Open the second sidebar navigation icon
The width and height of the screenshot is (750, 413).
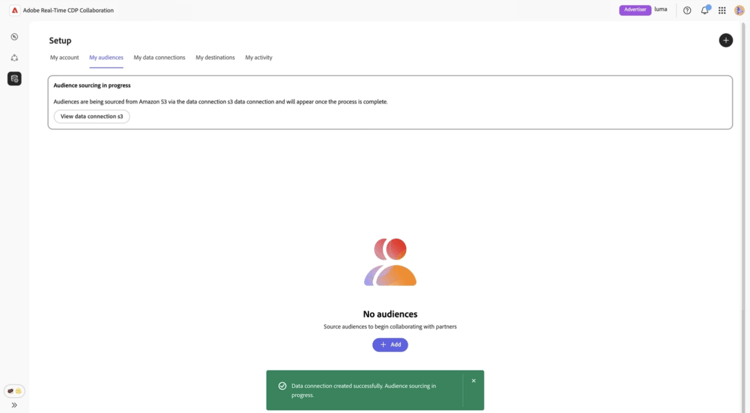(14, 58)
